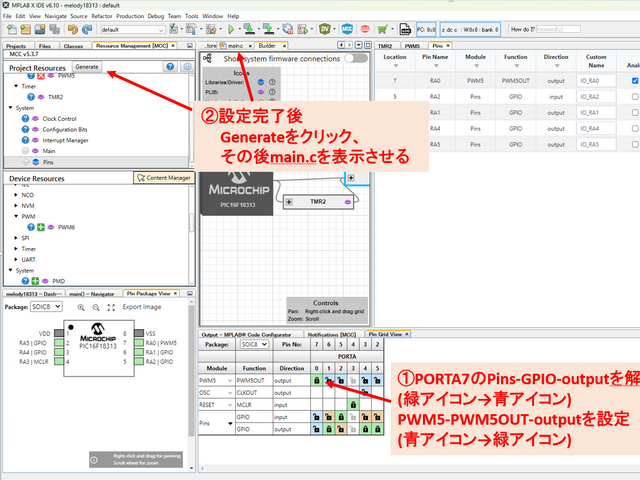Click the IO_RA0 custom name field
This screenshot has height=480, width=640.
pyautogui.click(x=596, y=81)
